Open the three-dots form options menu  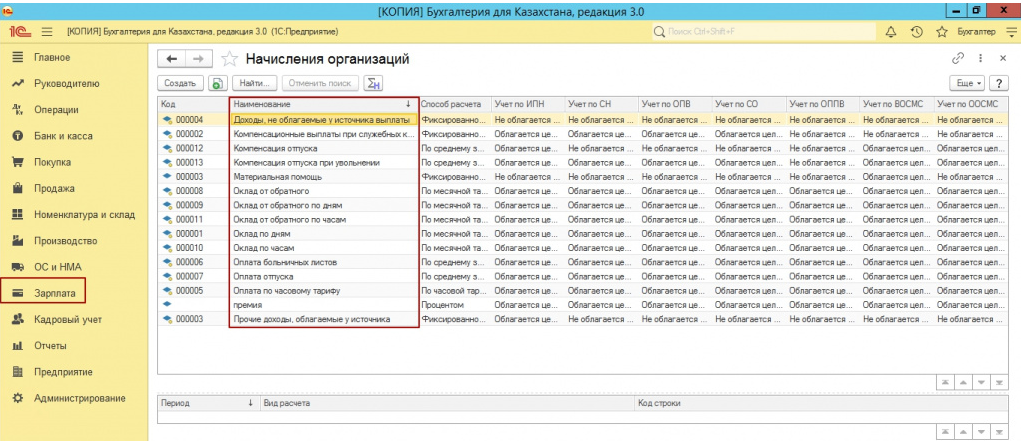pyautogui.click(x=980, y=60)
